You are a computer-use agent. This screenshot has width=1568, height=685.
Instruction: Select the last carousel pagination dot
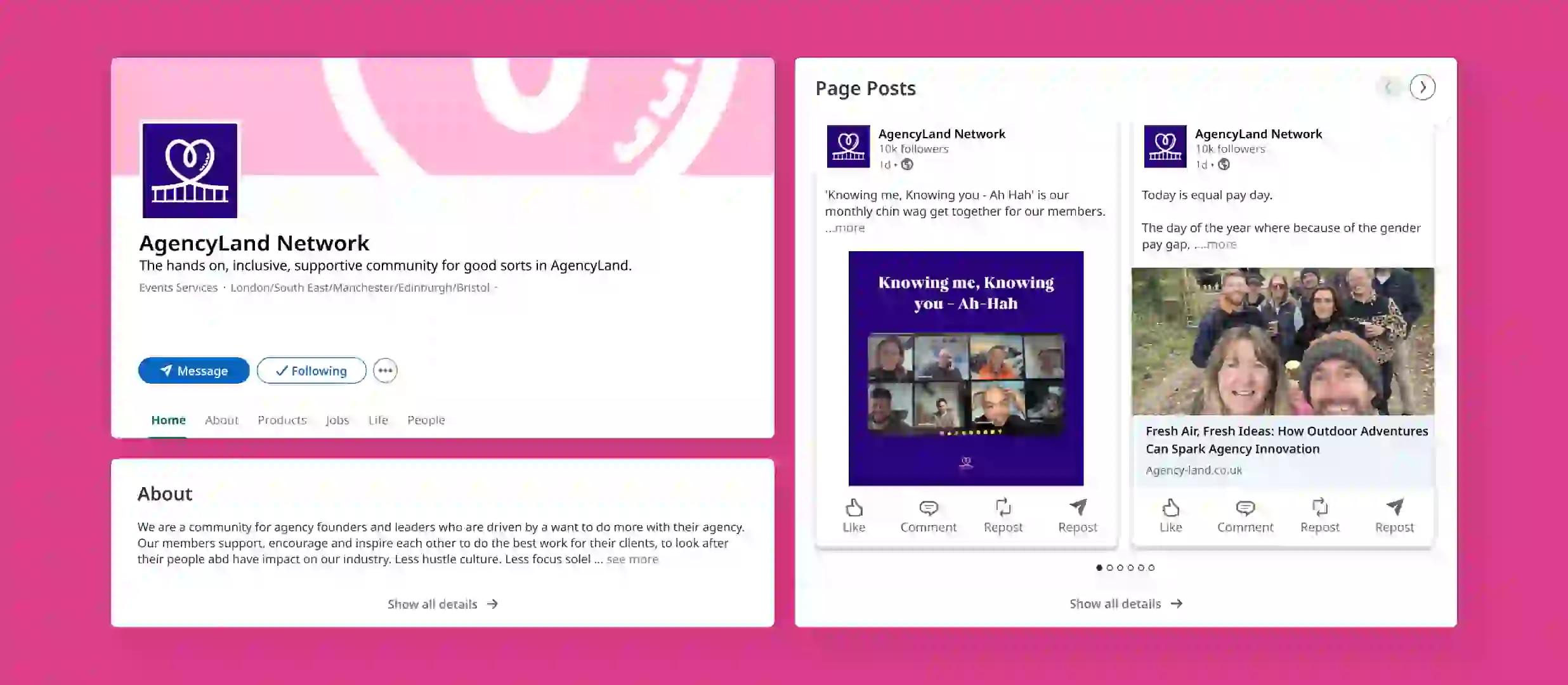1151,568
